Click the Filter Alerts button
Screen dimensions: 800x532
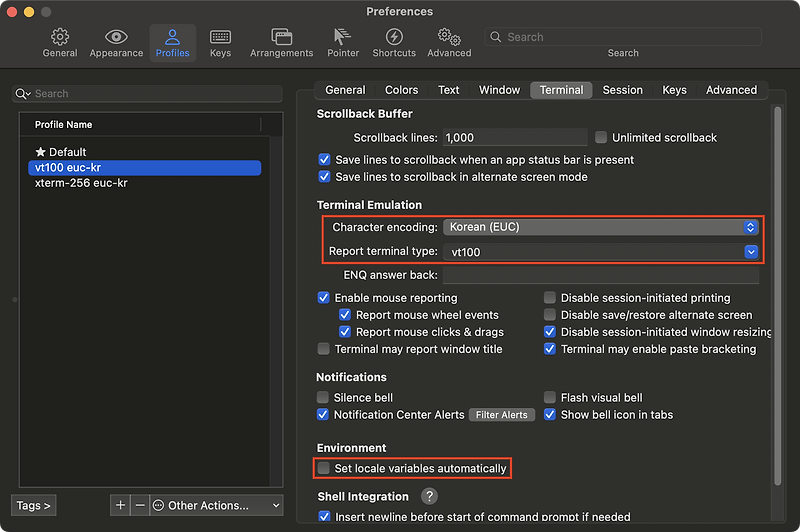coord(502,415)
